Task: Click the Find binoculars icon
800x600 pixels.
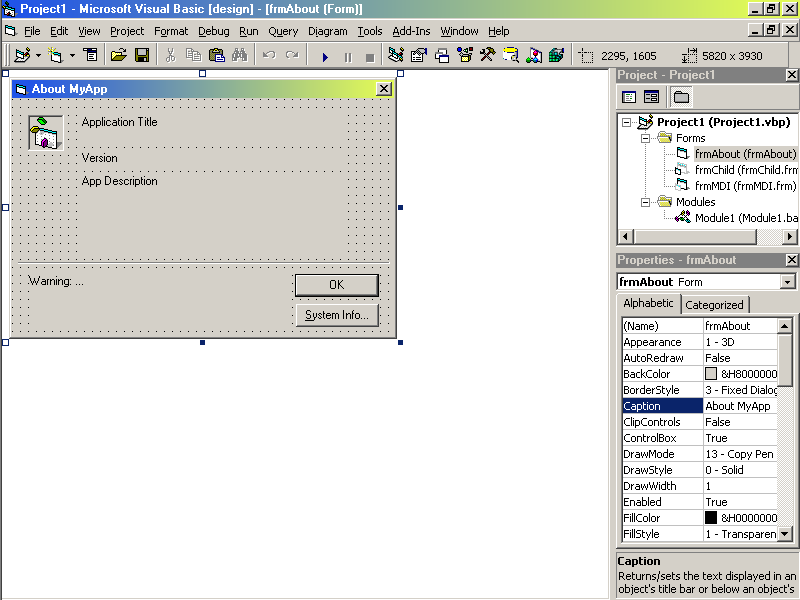Action: click(x=239, y=55)
